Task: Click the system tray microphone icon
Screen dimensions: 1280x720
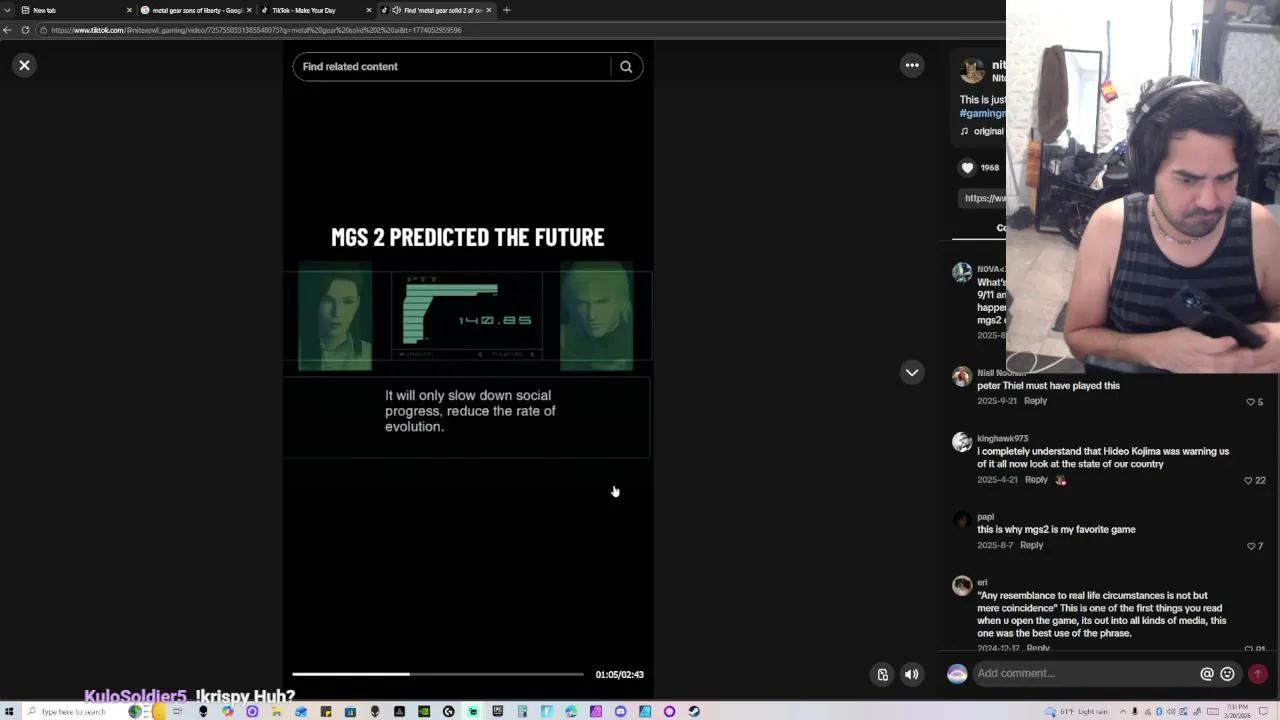Action: (1135, 711)
